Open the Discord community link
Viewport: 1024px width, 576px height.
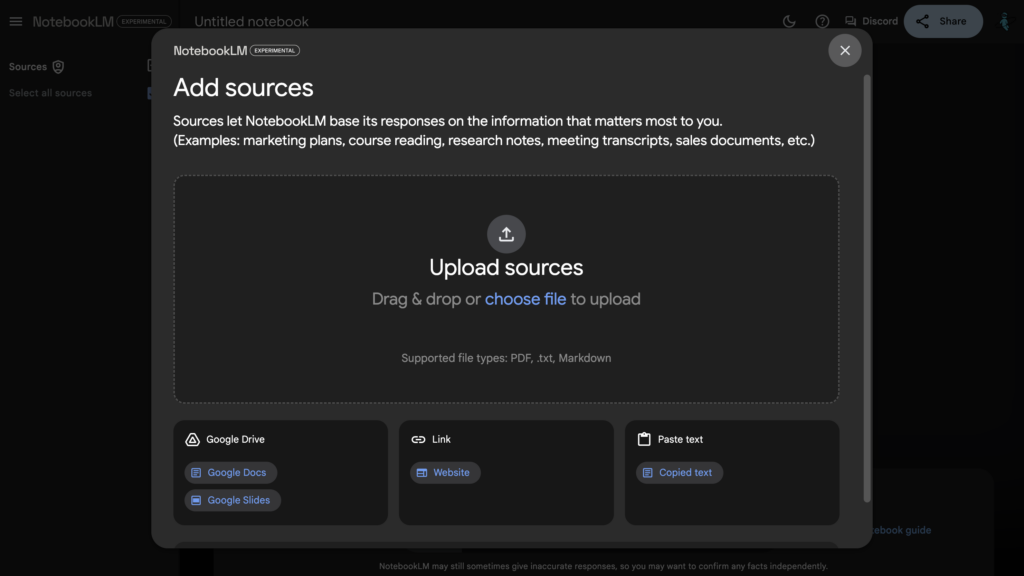871,21
